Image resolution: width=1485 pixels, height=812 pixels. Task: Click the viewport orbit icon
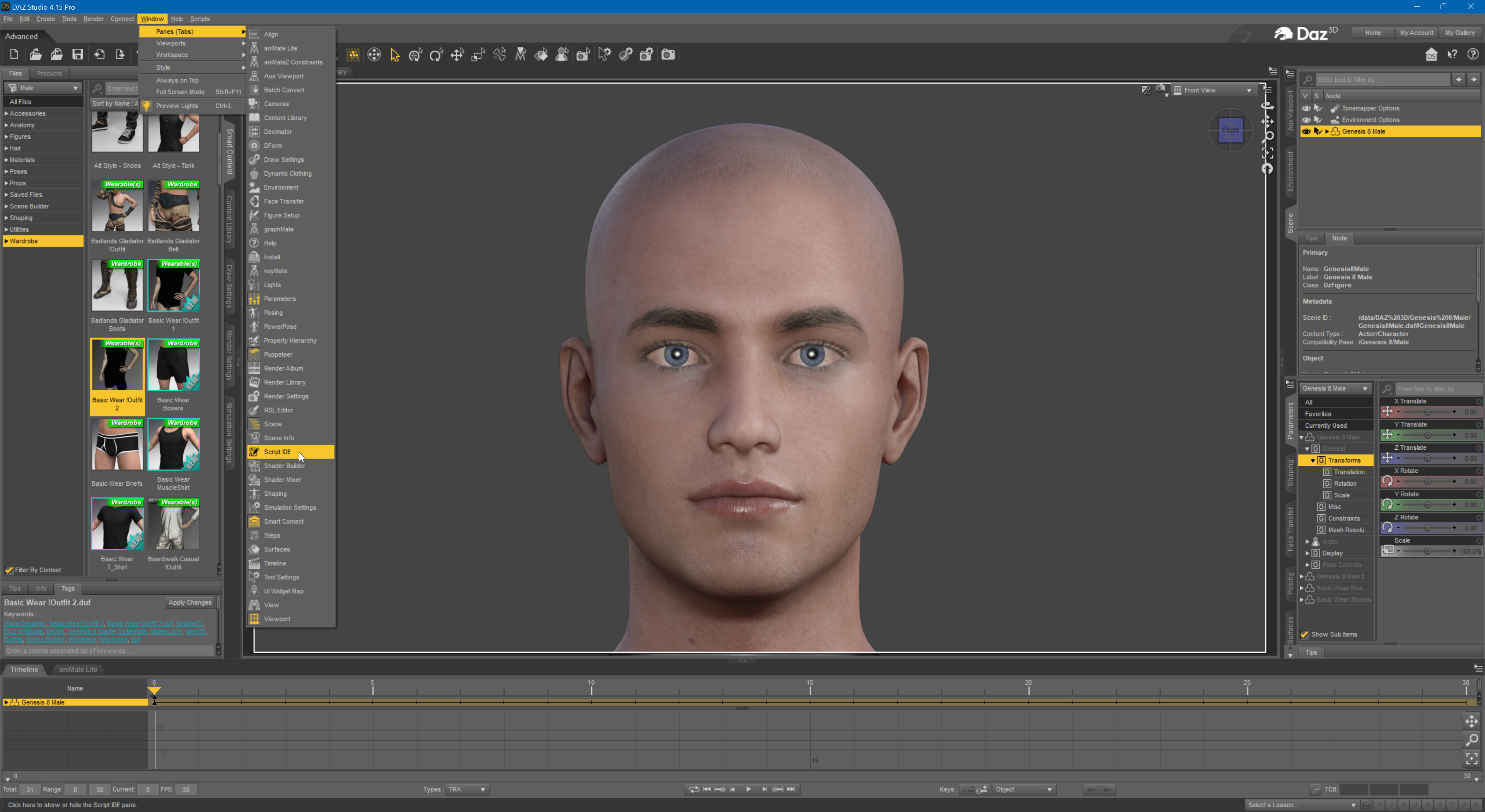pos(1268,106)
